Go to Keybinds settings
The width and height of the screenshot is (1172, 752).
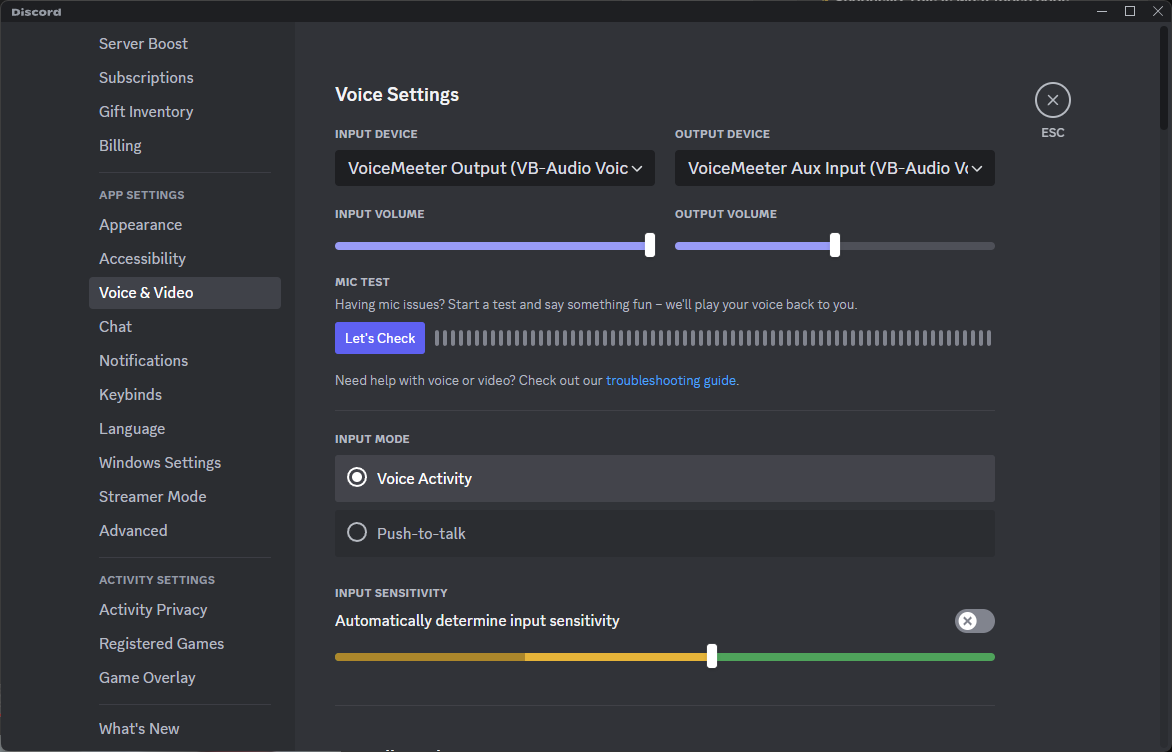[130, 395]
